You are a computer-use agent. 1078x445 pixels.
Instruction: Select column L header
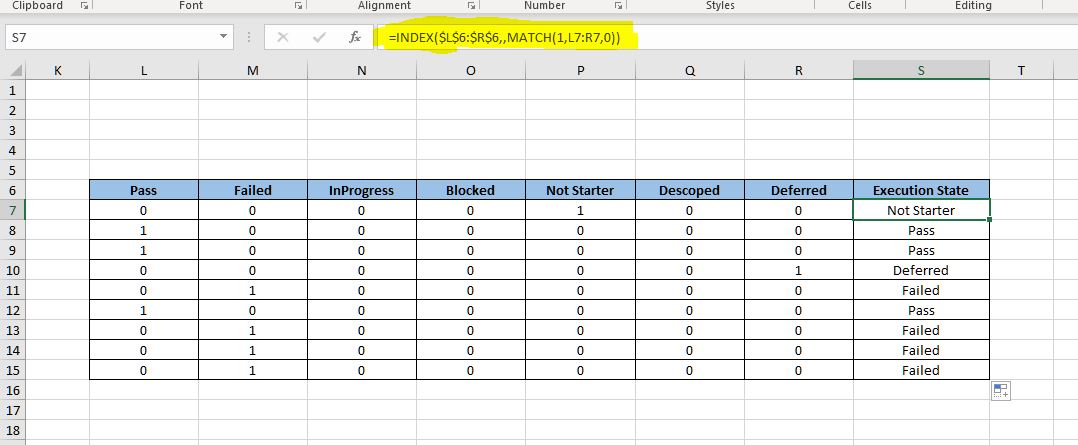pyautogui.click(x=144, y=70)
